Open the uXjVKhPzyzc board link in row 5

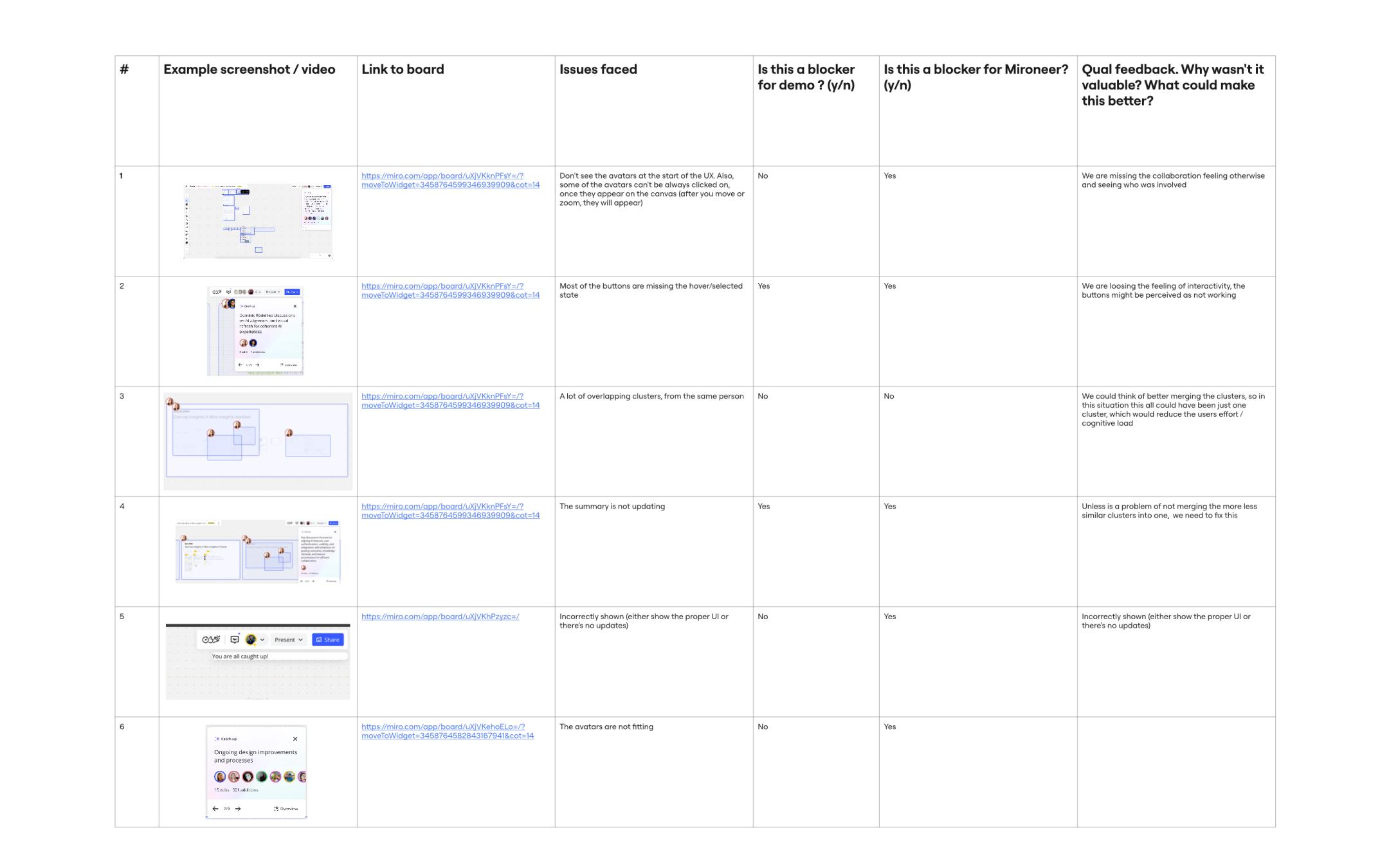(x=440, y=617)
